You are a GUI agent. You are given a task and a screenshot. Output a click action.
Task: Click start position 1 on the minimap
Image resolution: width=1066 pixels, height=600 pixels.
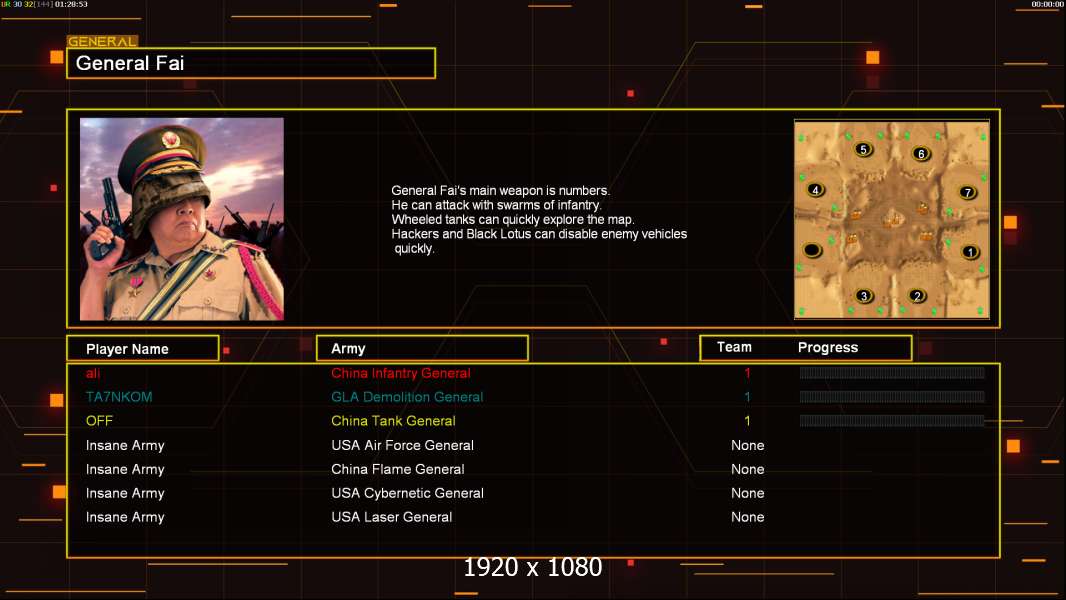coord(970,252)
